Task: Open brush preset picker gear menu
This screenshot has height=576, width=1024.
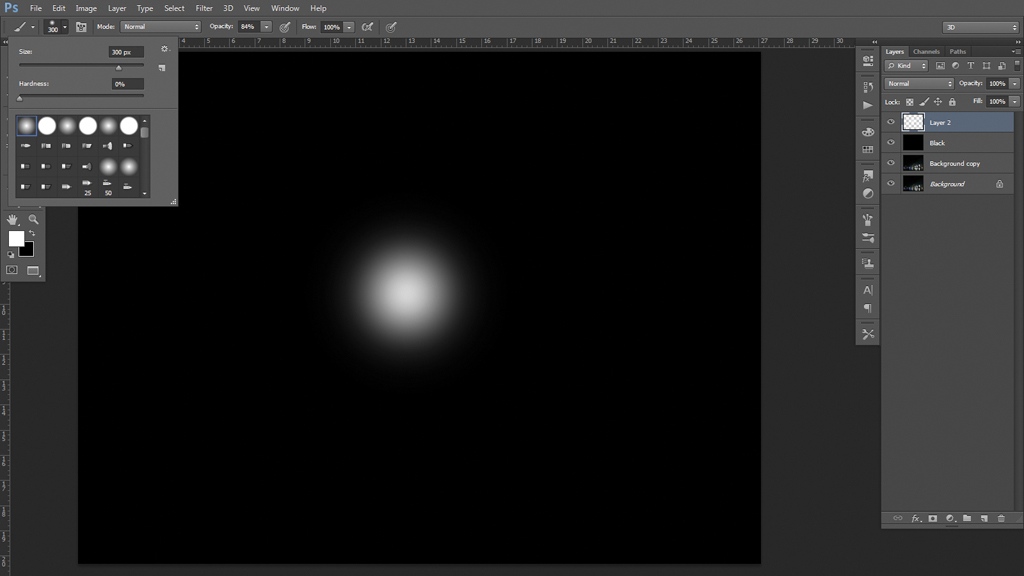Action: (x=165, y=49)
